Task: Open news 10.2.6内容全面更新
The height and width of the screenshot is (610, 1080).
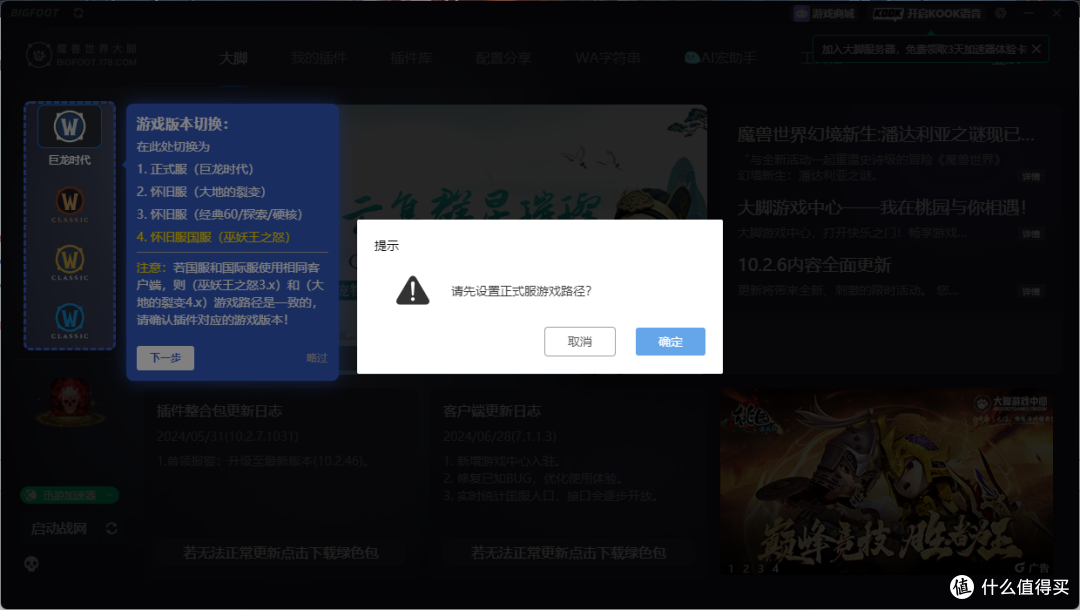Action: (x=814, y=265)
